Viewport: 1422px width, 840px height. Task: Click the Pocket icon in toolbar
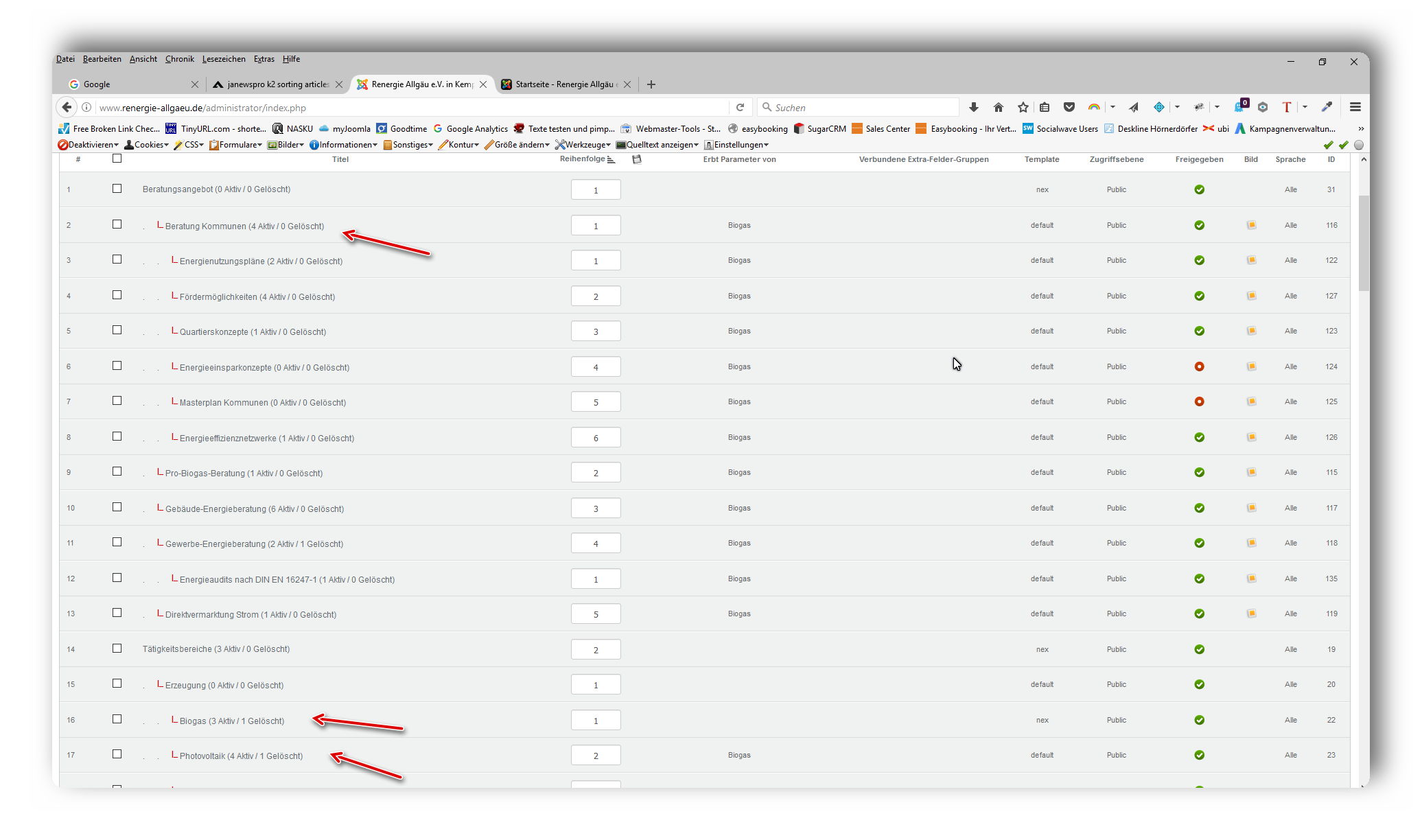[1069, 107]
